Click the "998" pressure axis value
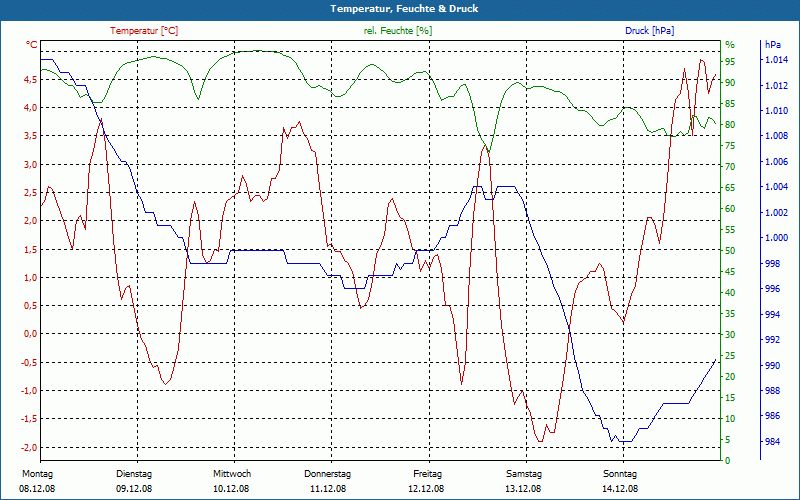 773,264
